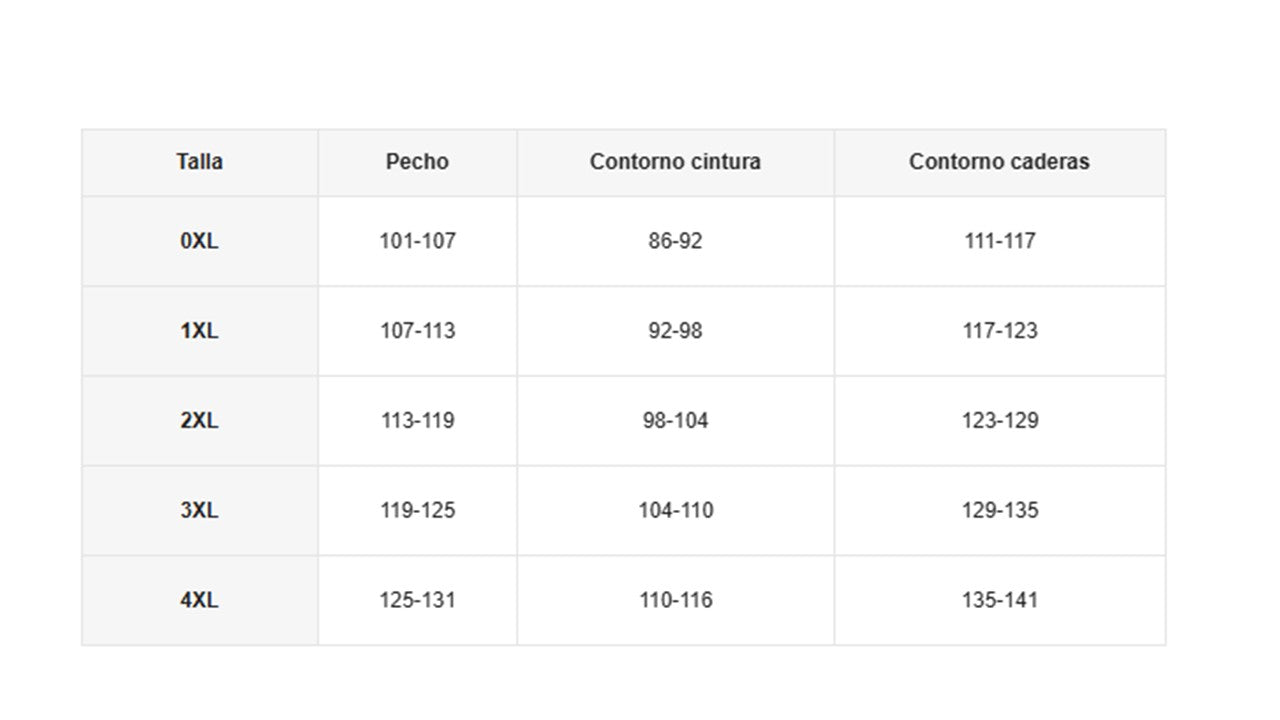Click the Talla column header
The image size is (1280, 720).
coord(199,162)
